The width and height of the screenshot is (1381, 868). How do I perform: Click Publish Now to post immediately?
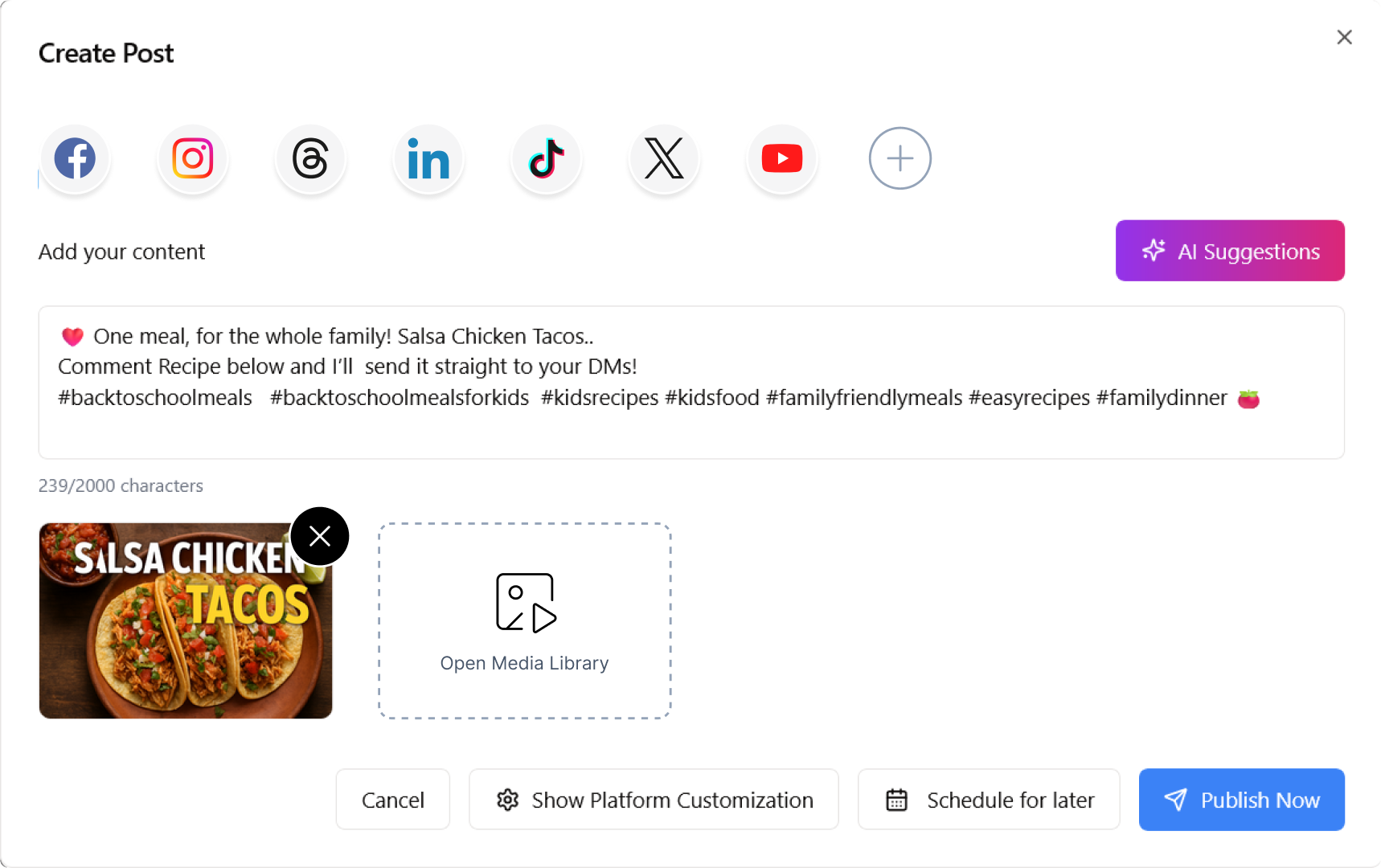point(1240,800)
